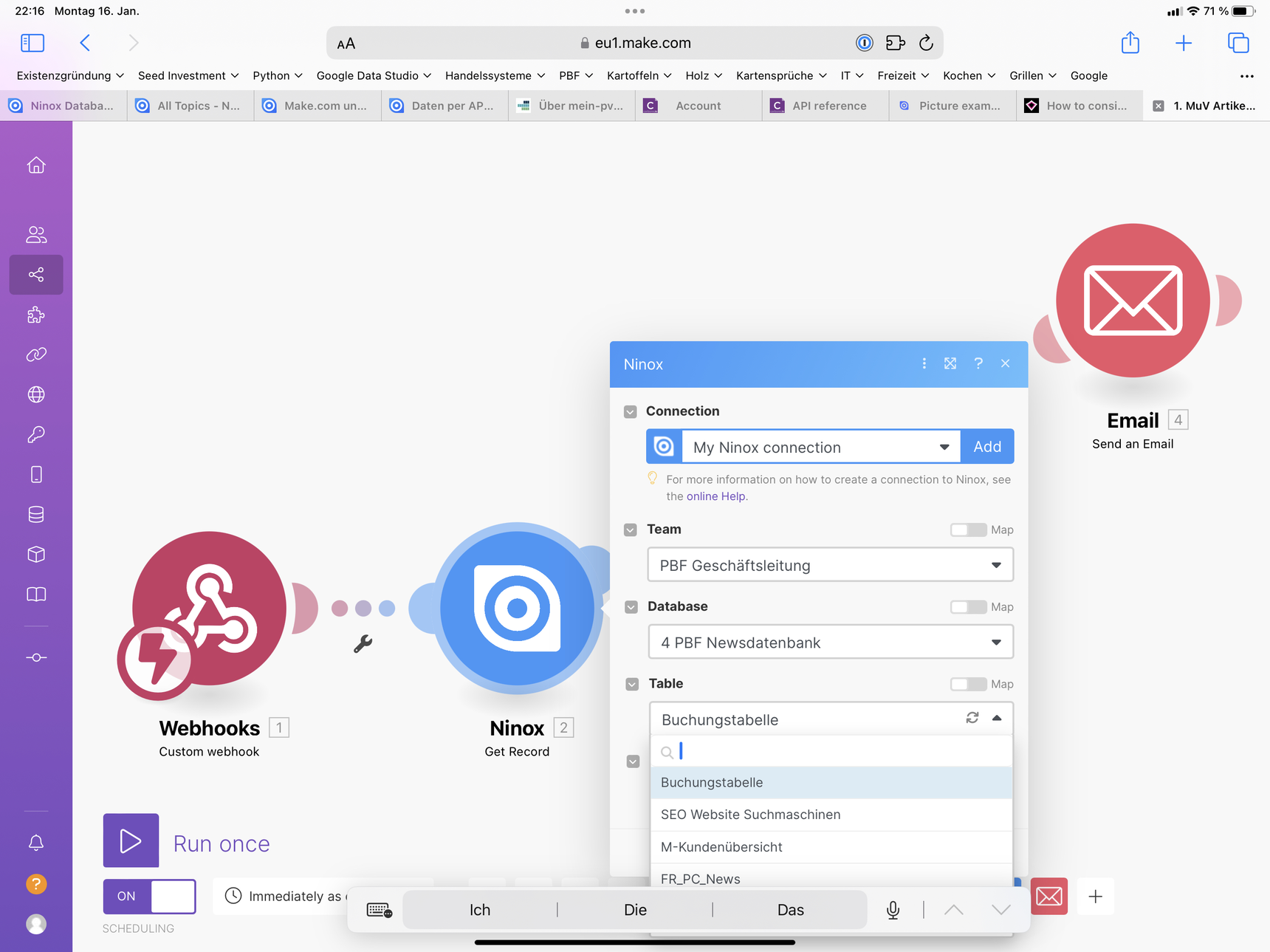This screenshot has height=952, width=1270.
Task: Open the Team users icon in sidebar
Action: click(36, 235)
